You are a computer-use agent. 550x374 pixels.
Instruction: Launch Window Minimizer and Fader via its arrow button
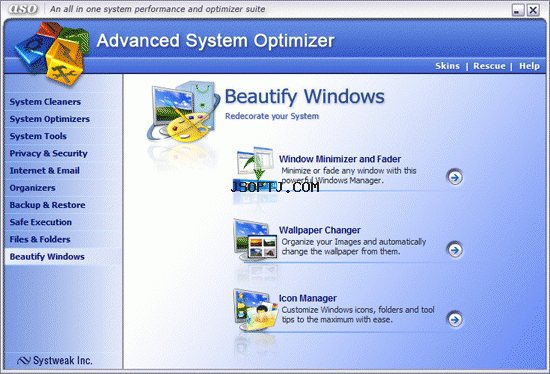click(x=455, y=178)
